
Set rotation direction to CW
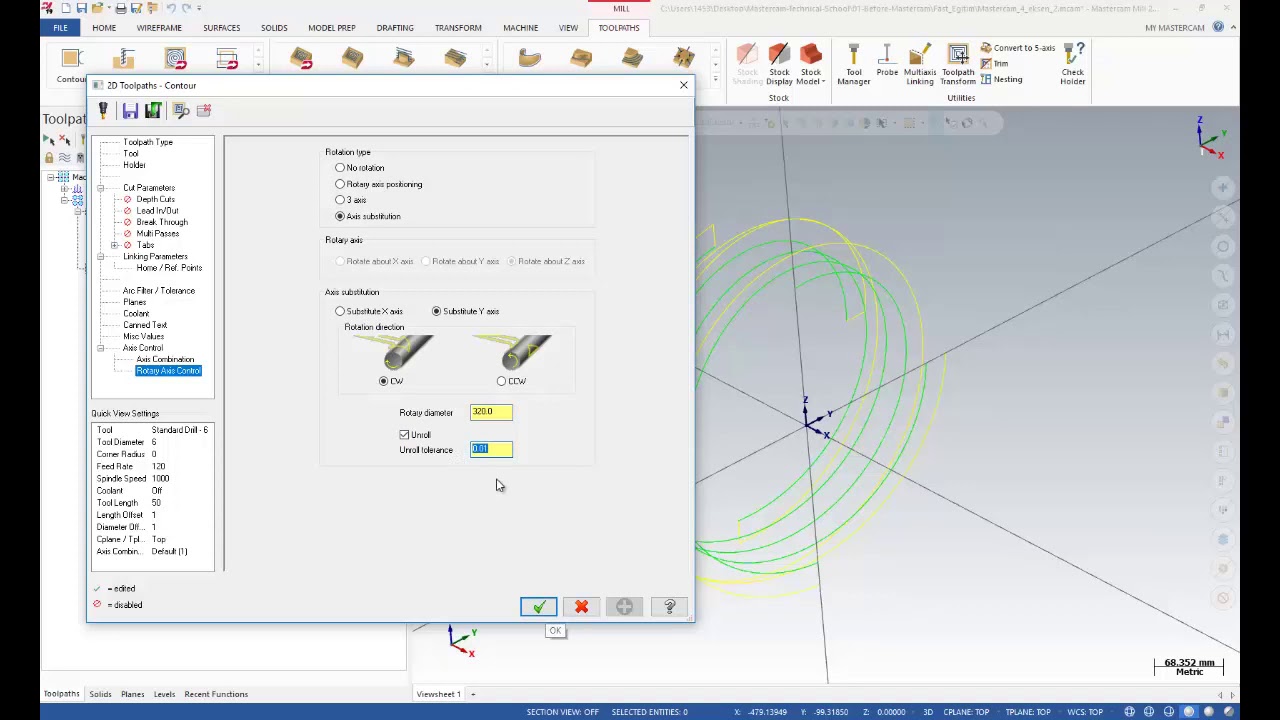point(384,381)
